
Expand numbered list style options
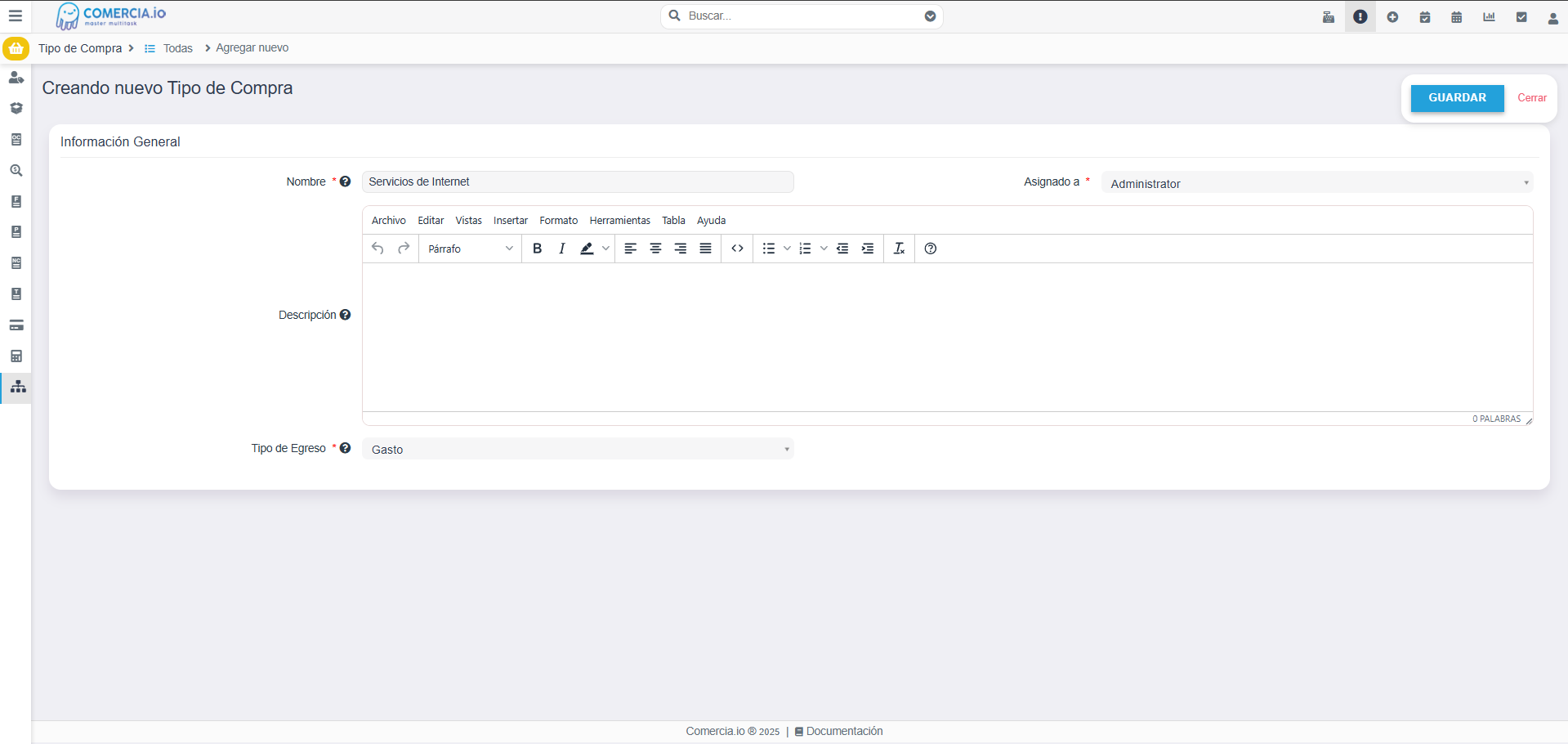coord(824,249)
